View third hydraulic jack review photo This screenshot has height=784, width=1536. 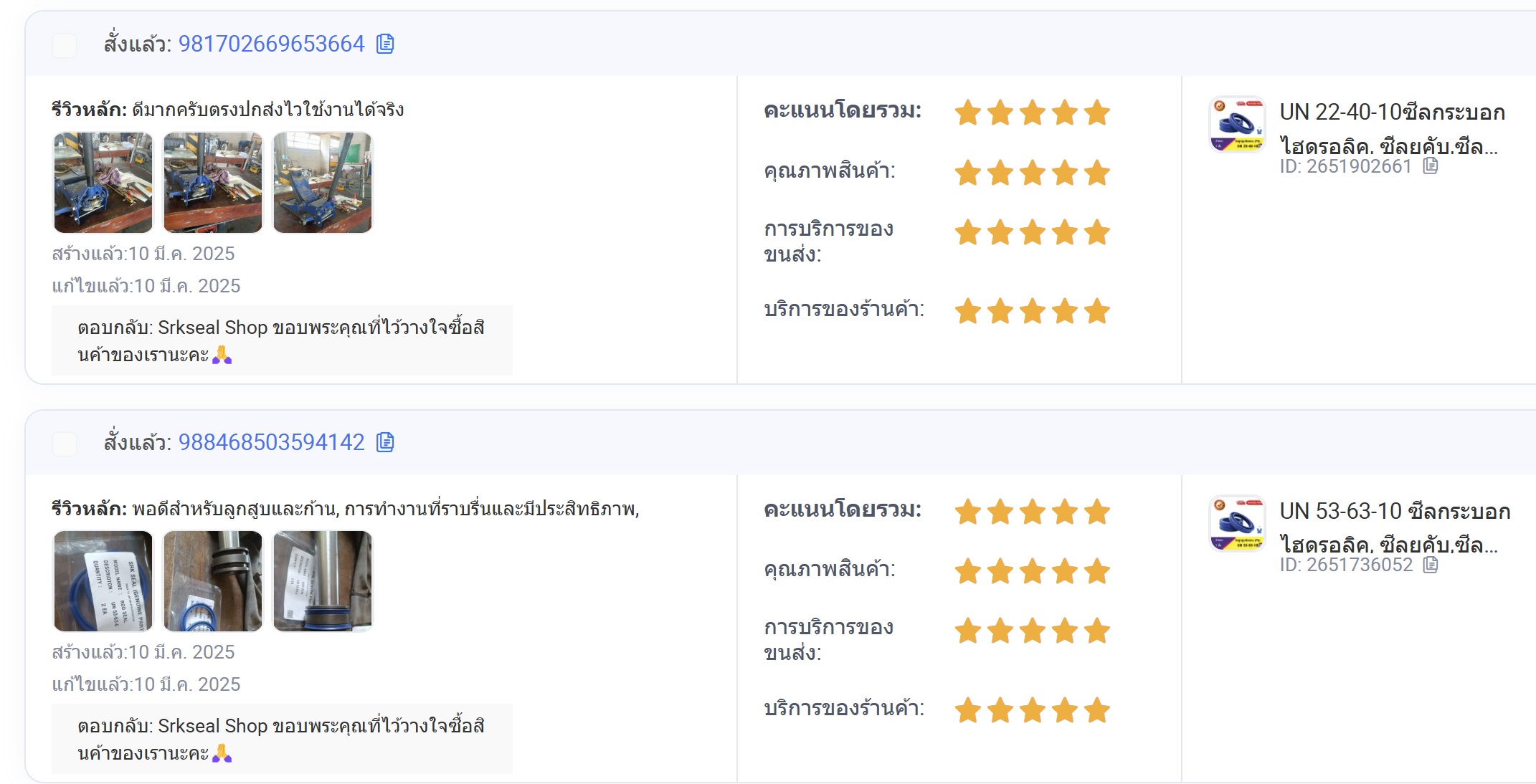click(x=323, y=183)
